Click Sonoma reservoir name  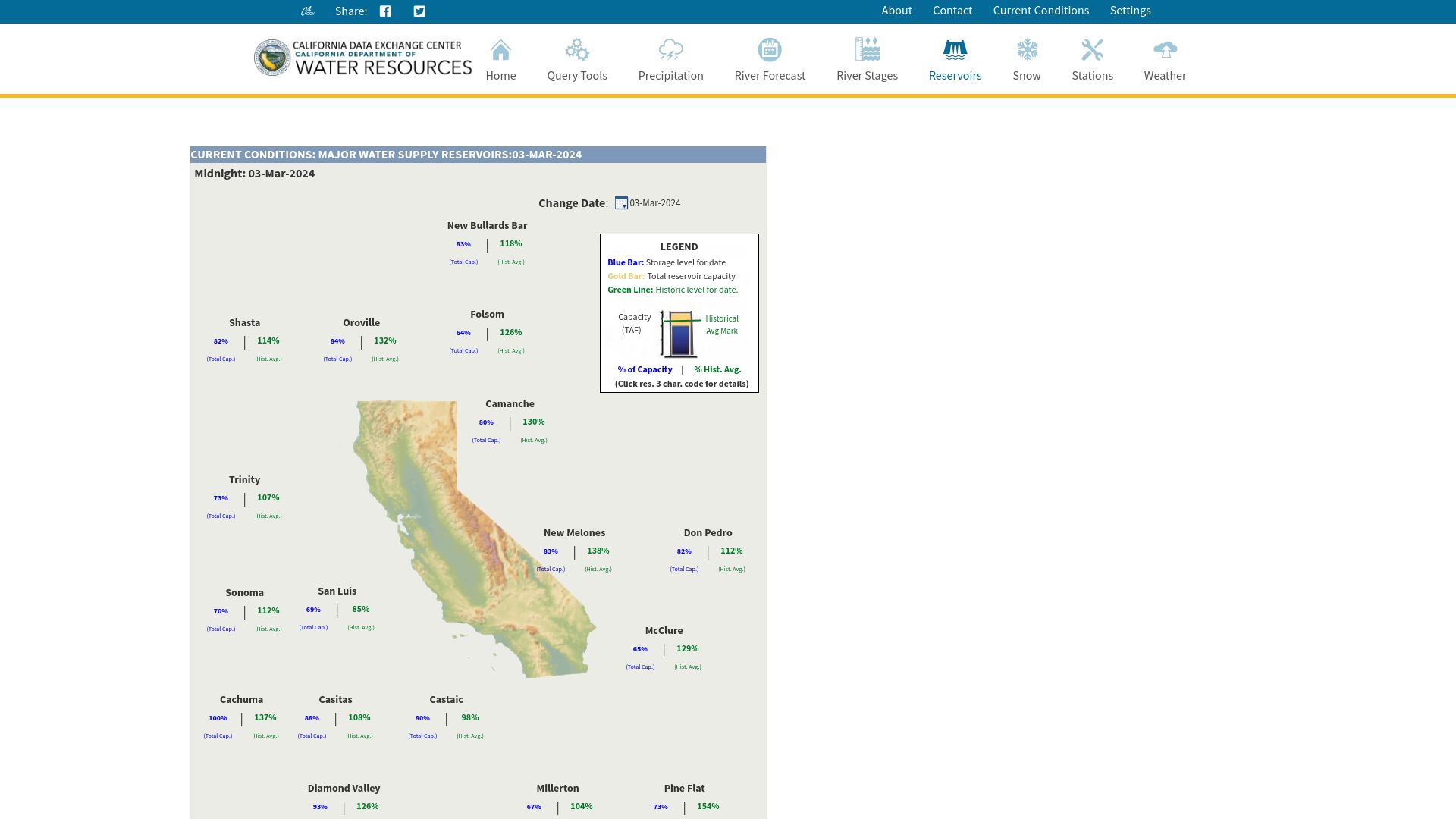244,593
